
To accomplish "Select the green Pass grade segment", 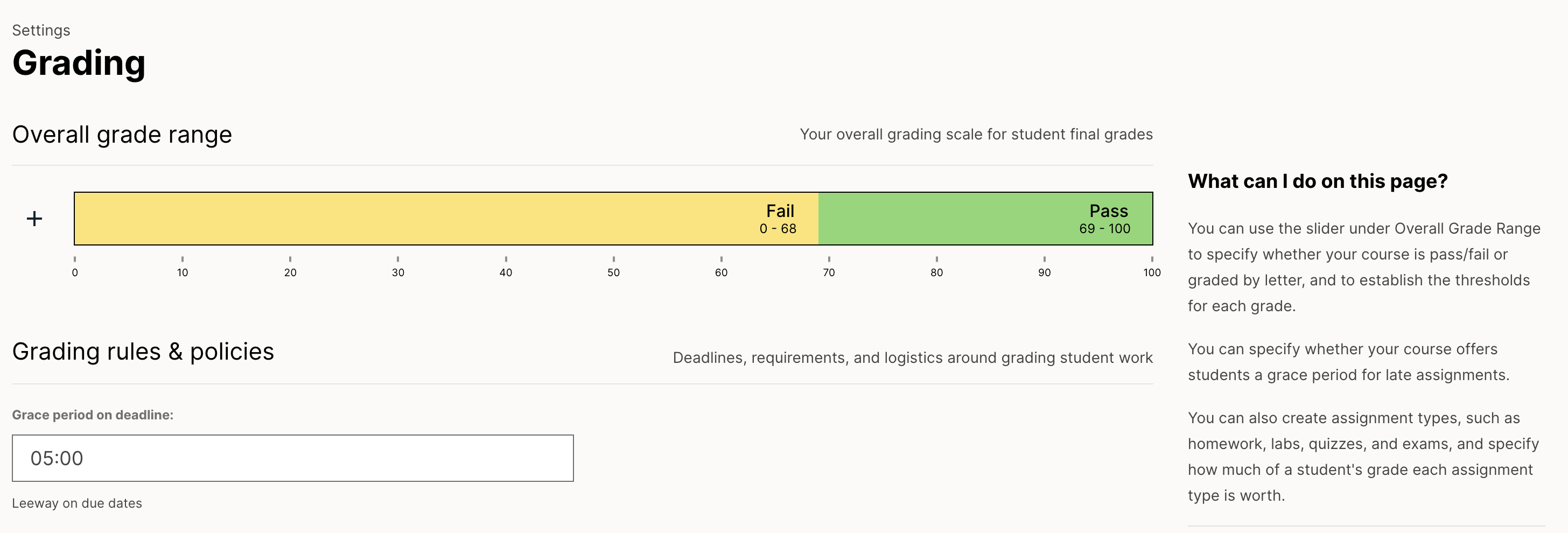I will 985,219.
